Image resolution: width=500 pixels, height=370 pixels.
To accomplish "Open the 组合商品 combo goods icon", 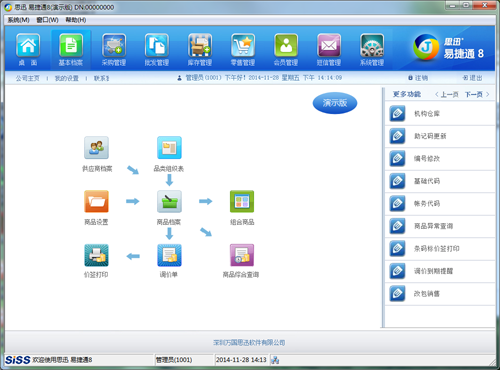I will point(242,201).
